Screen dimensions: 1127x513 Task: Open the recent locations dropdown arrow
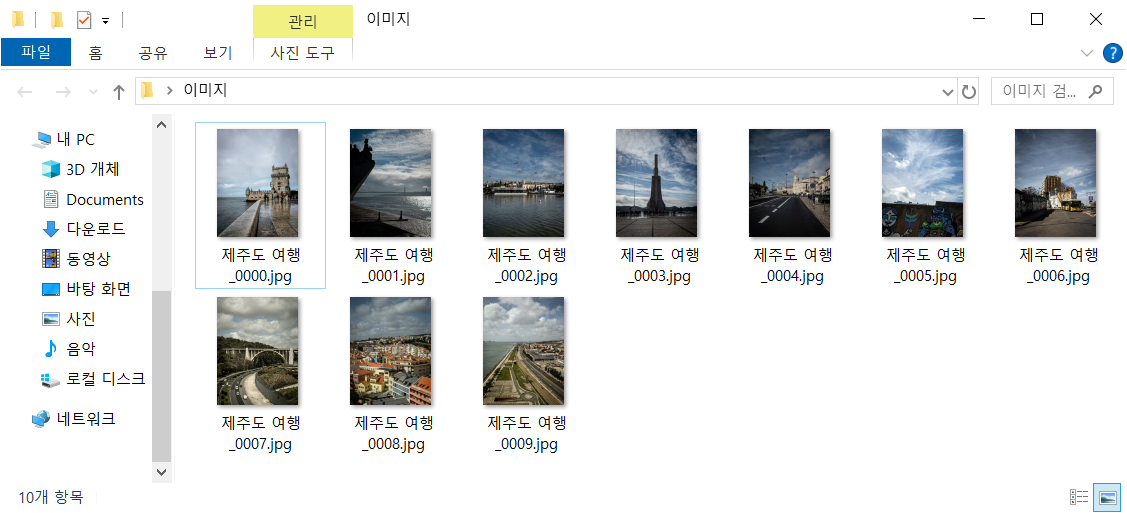coord(93,92)
